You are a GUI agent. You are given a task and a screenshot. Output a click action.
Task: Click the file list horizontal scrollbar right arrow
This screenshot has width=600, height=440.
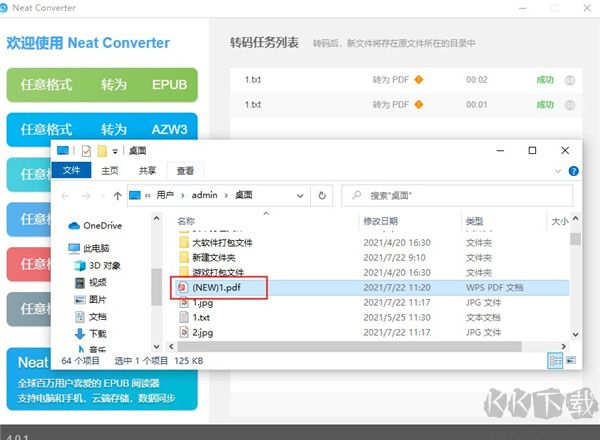pos(563,346)
